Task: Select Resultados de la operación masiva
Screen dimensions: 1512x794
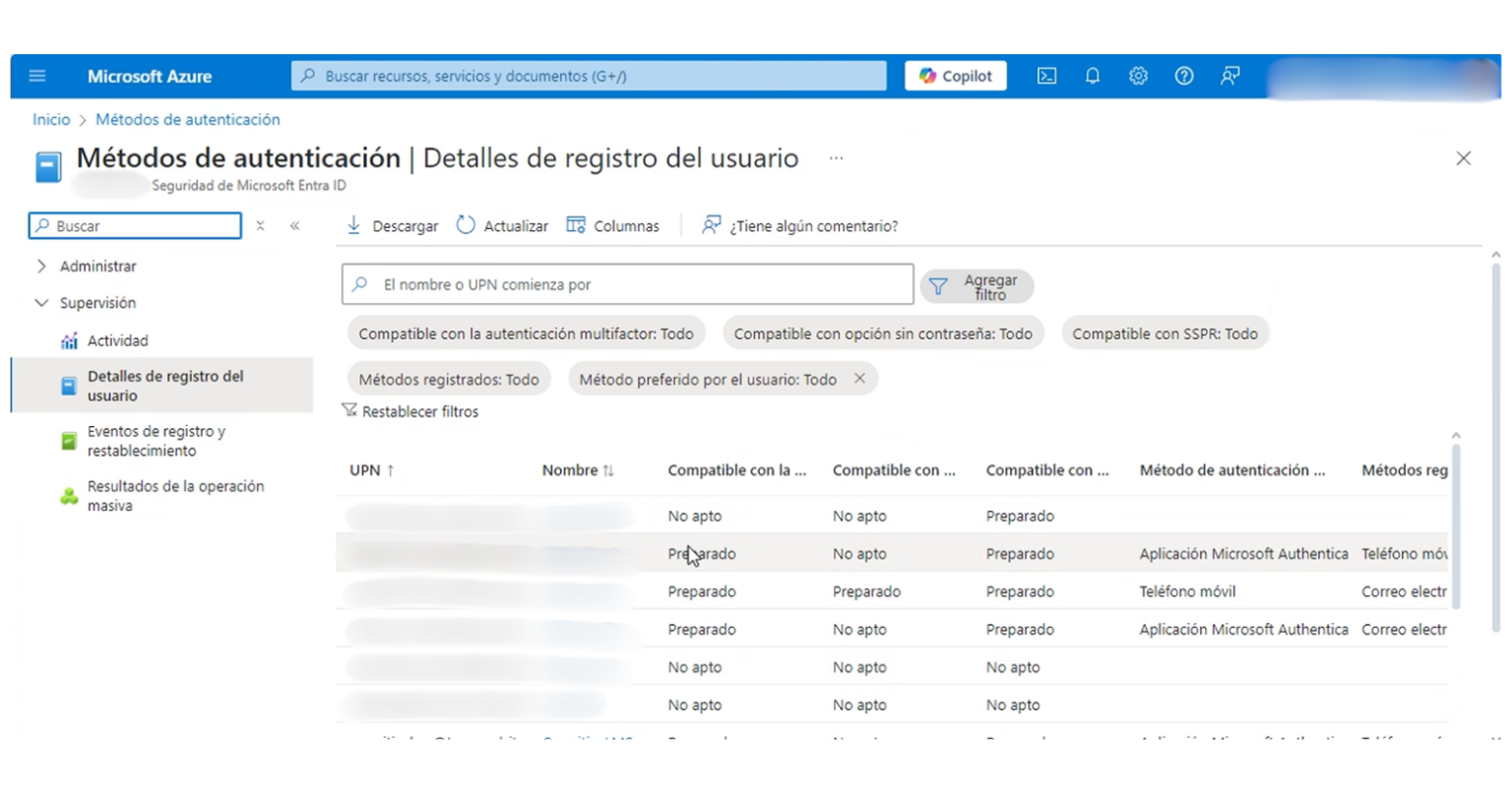Action: point(176,495)
